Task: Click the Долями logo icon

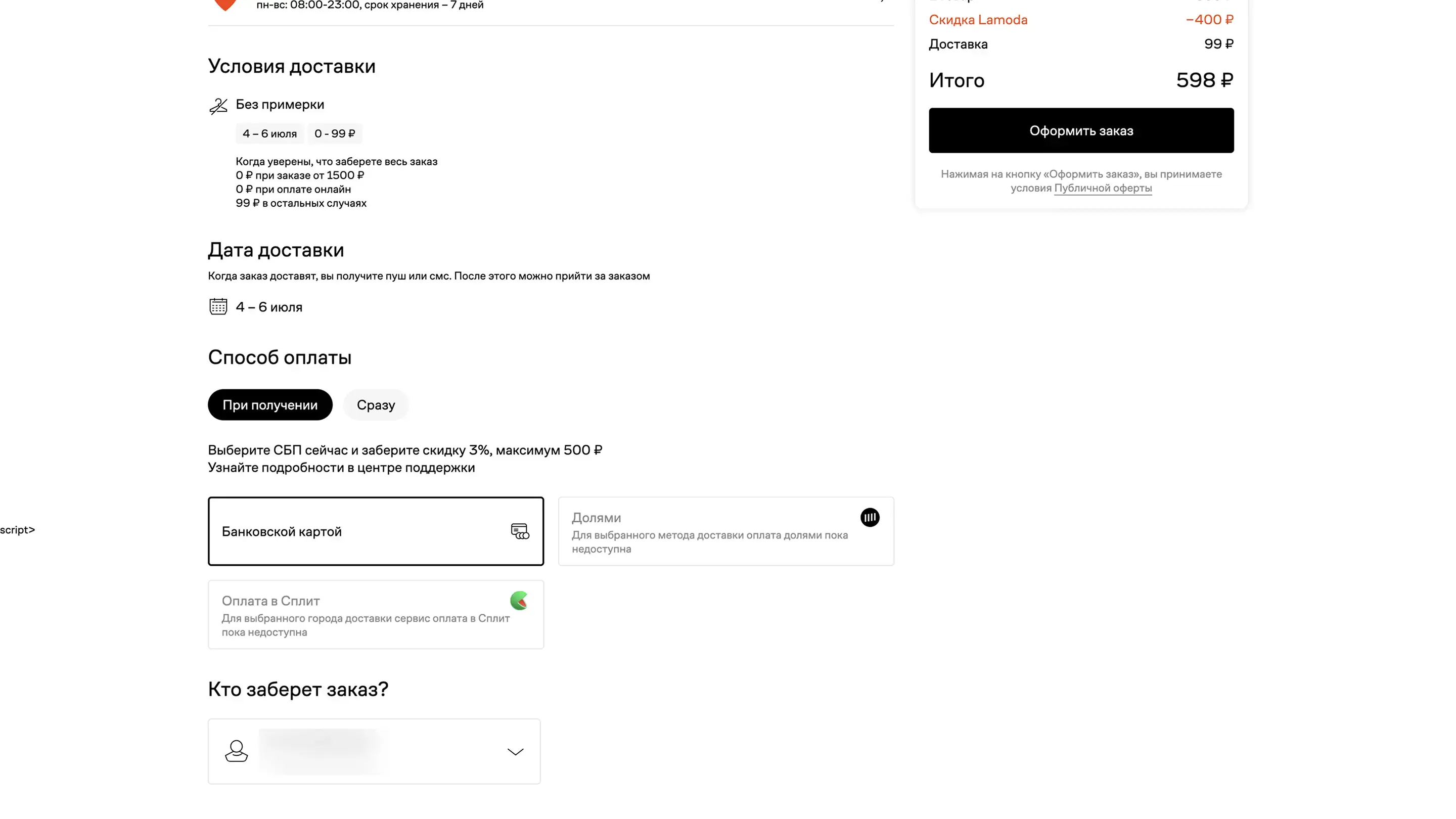Action: coord(870,517)
